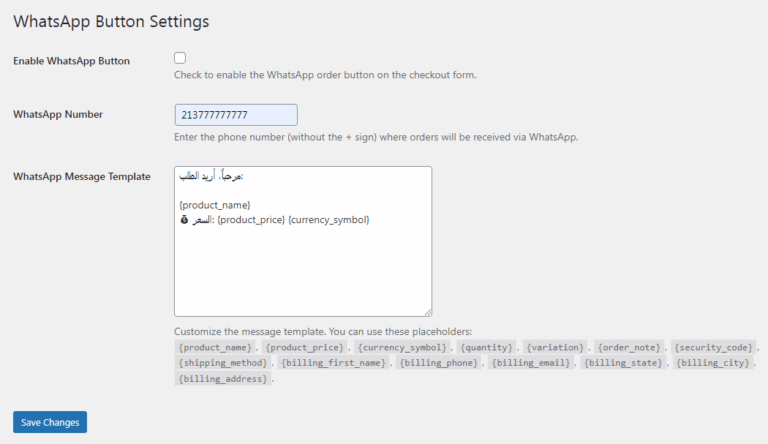Image resolution: width=768 pixels, height=444 pixels.
Task: Click the {billing_email} placeholder tag
Action: click(532, 363)
